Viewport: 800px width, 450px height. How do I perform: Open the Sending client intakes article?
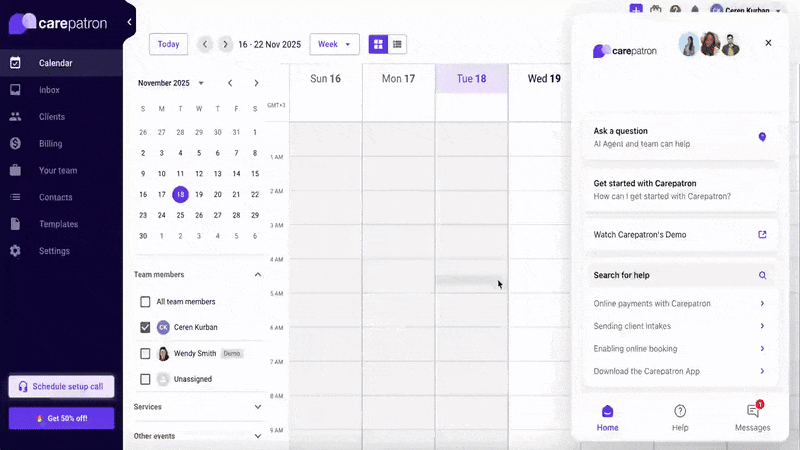coord(680,326)
